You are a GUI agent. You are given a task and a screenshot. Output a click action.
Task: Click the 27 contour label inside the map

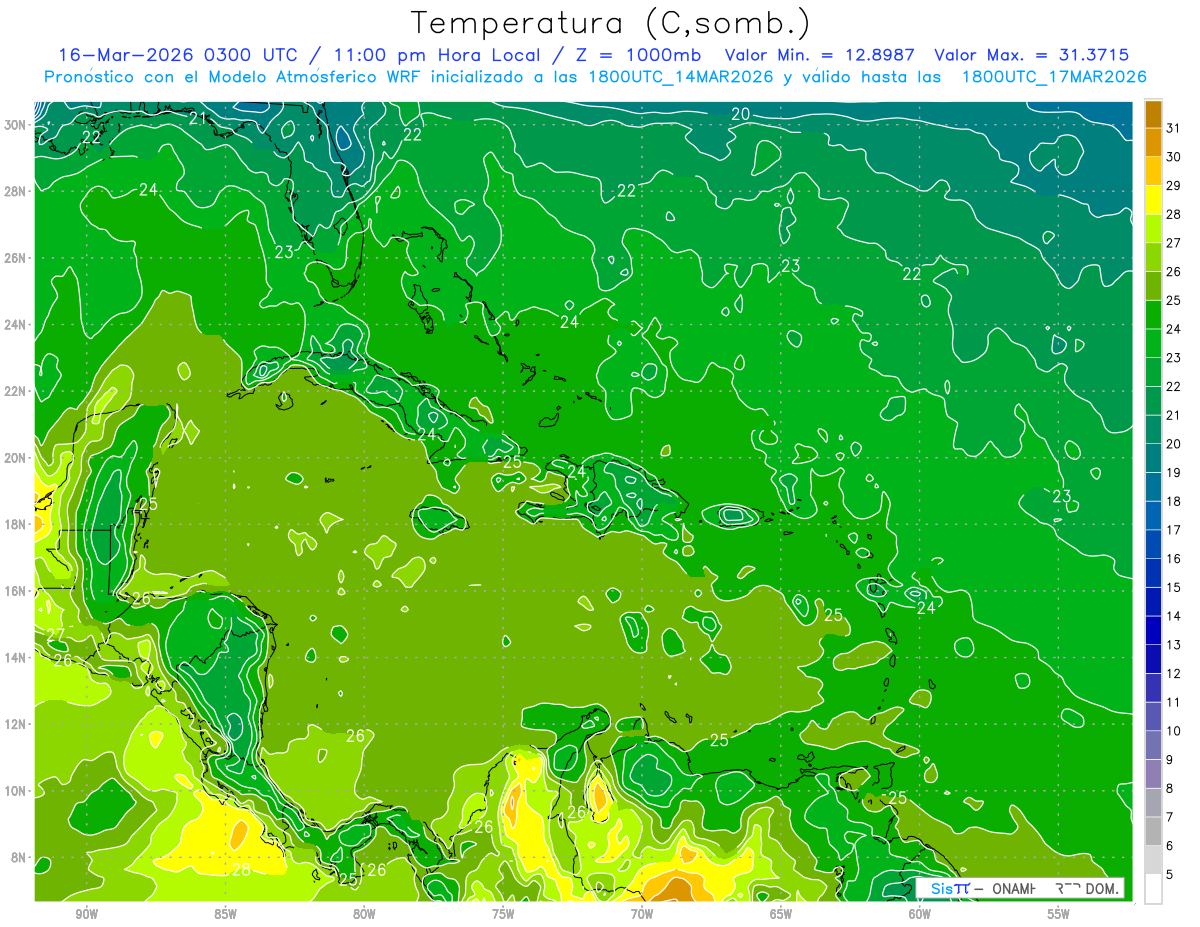pyautogui.click(x=55, y=635)
